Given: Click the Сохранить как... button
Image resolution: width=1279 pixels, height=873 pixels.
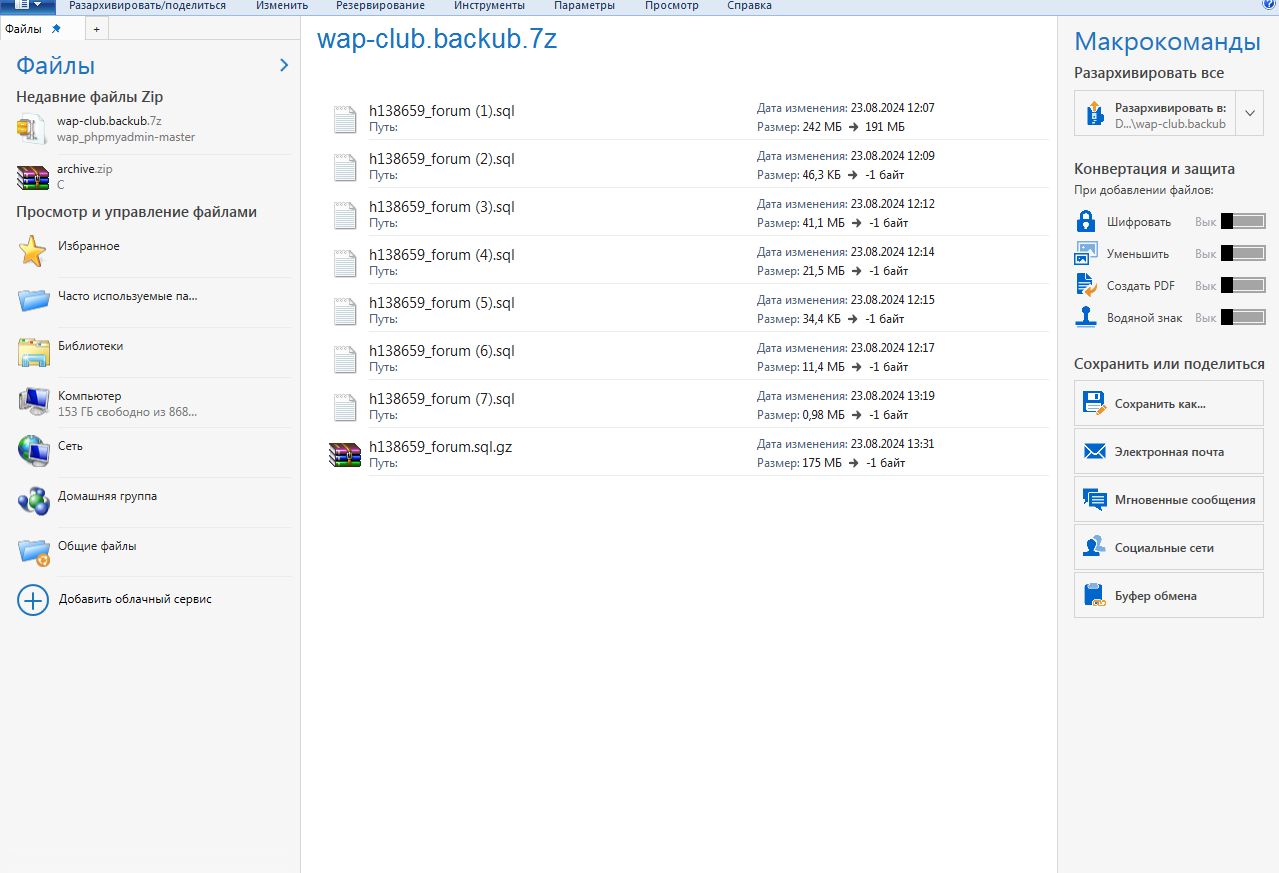Looking at the screenshot, I should (1168, 404).
